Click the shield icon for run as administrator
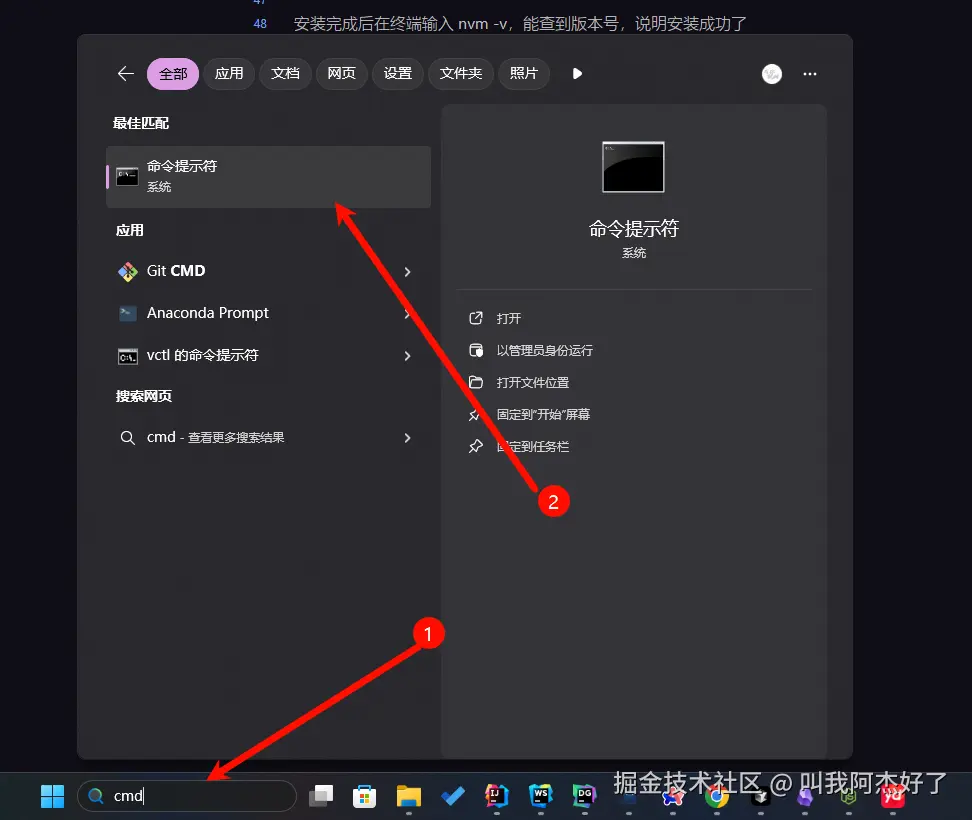The height and width of the screenshot is (820, 972). pyautogui.click(x=475, y=351)
